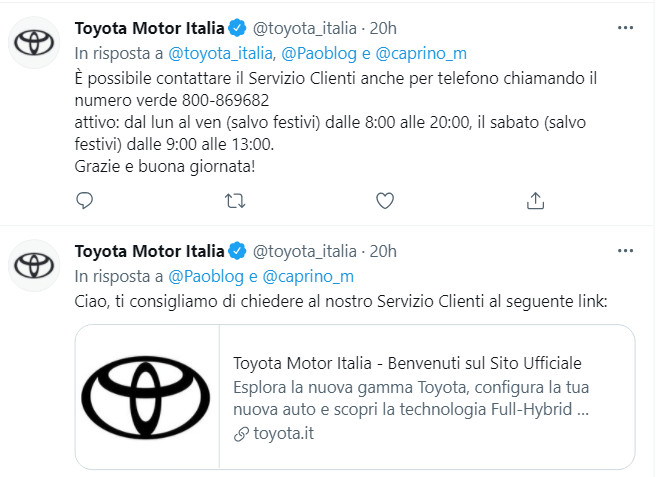Open Toyota profile avatar on first tweet

(x=35, y=42)
